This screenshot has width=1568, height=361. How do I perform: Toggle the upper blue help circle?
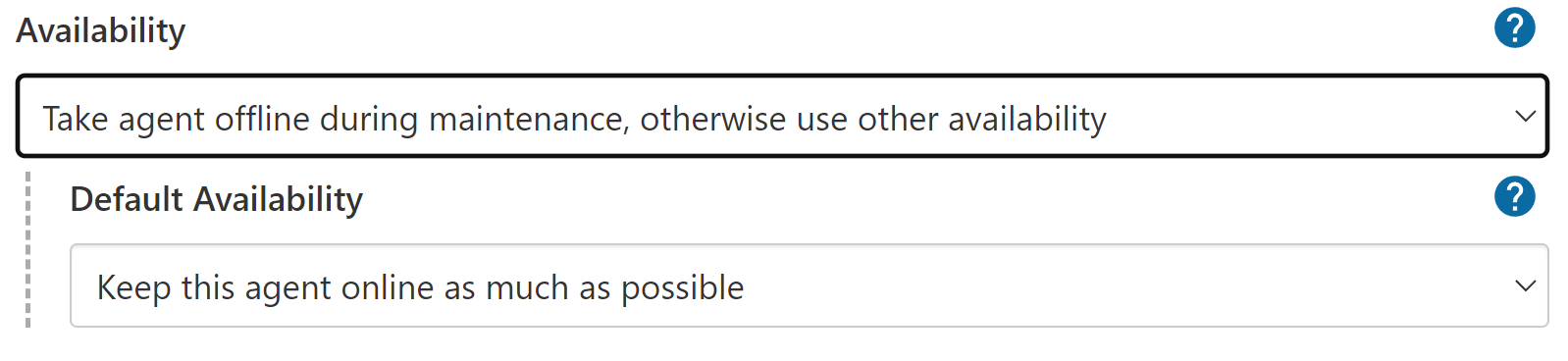1514,27
